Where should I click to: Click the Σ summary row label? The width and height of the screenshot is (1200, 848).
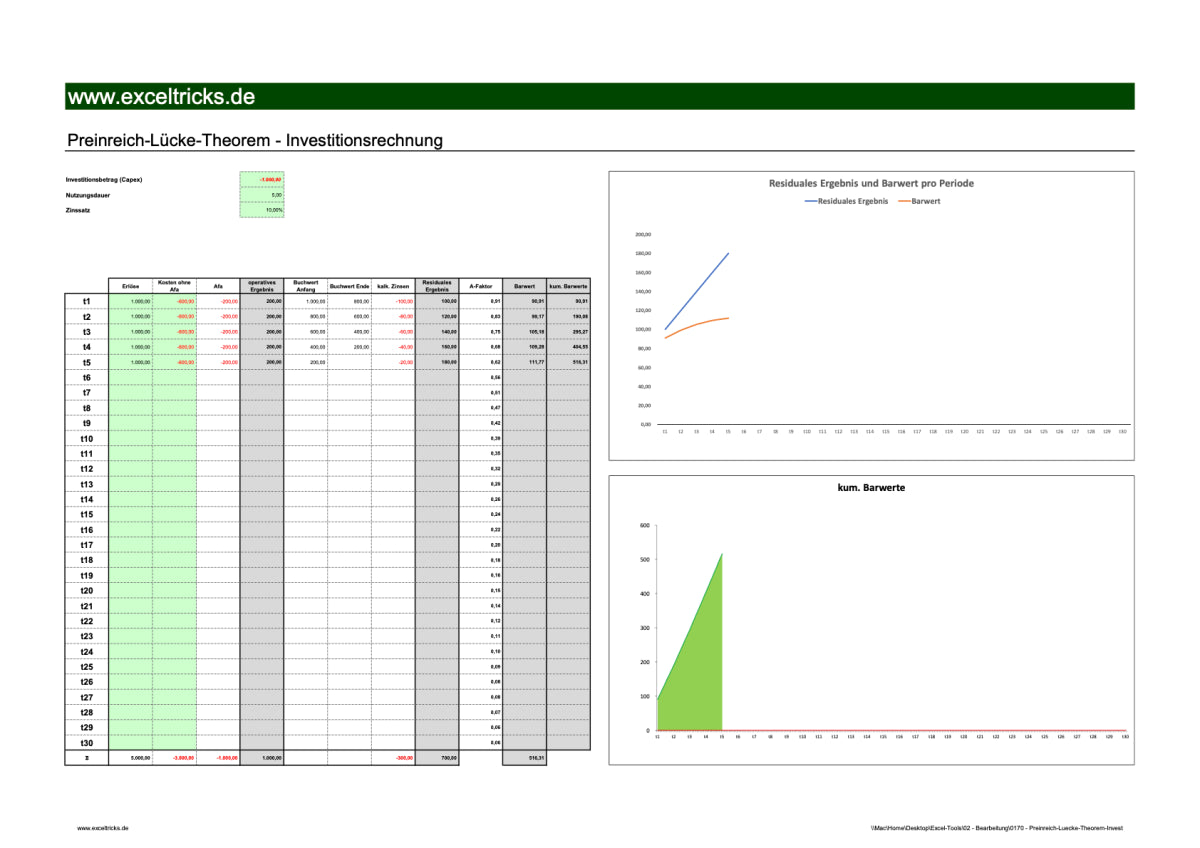89,759
